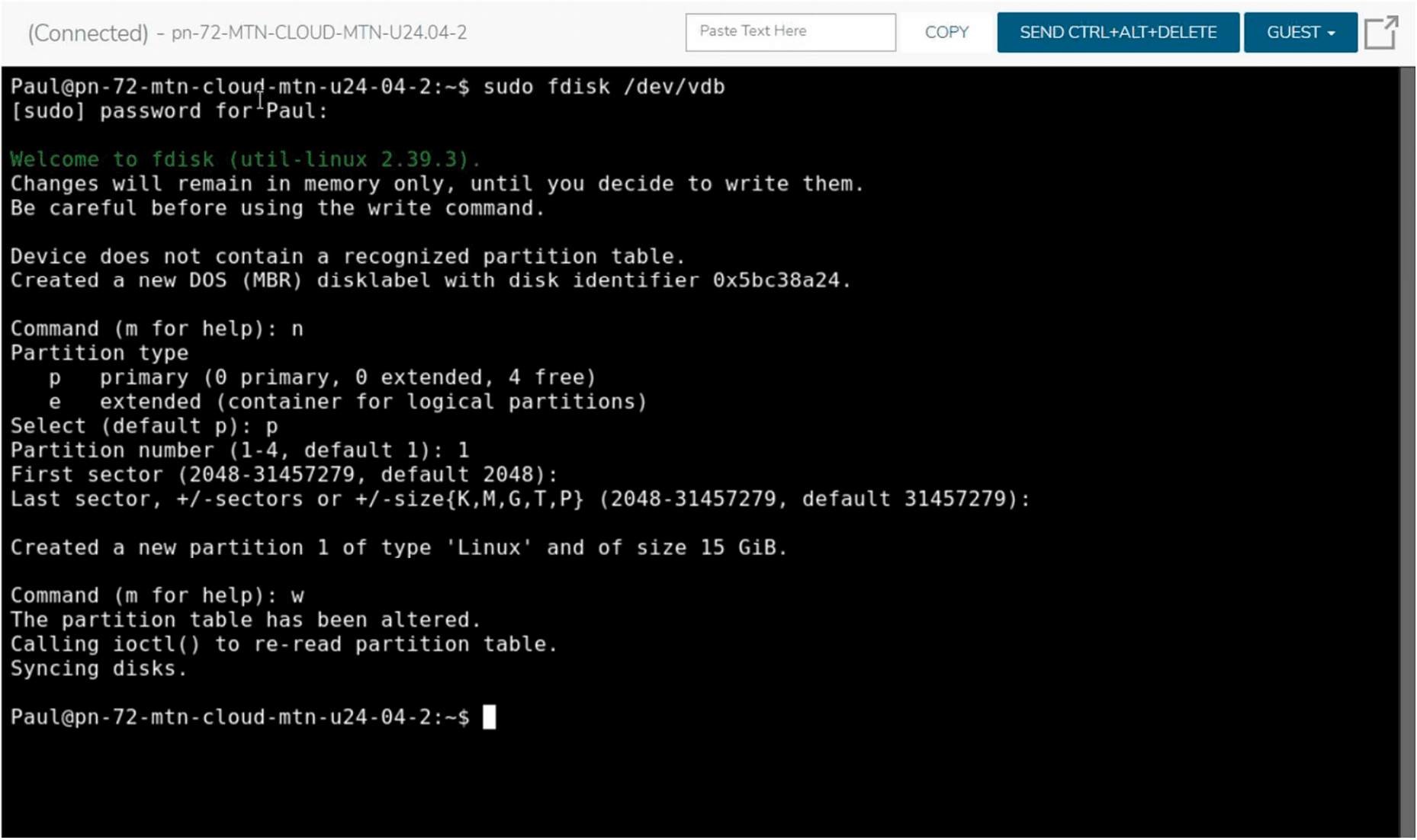Click 'Changes will remain in memory only' line
The width and height of the screenshot is (1417, 840).
(437, 184)
